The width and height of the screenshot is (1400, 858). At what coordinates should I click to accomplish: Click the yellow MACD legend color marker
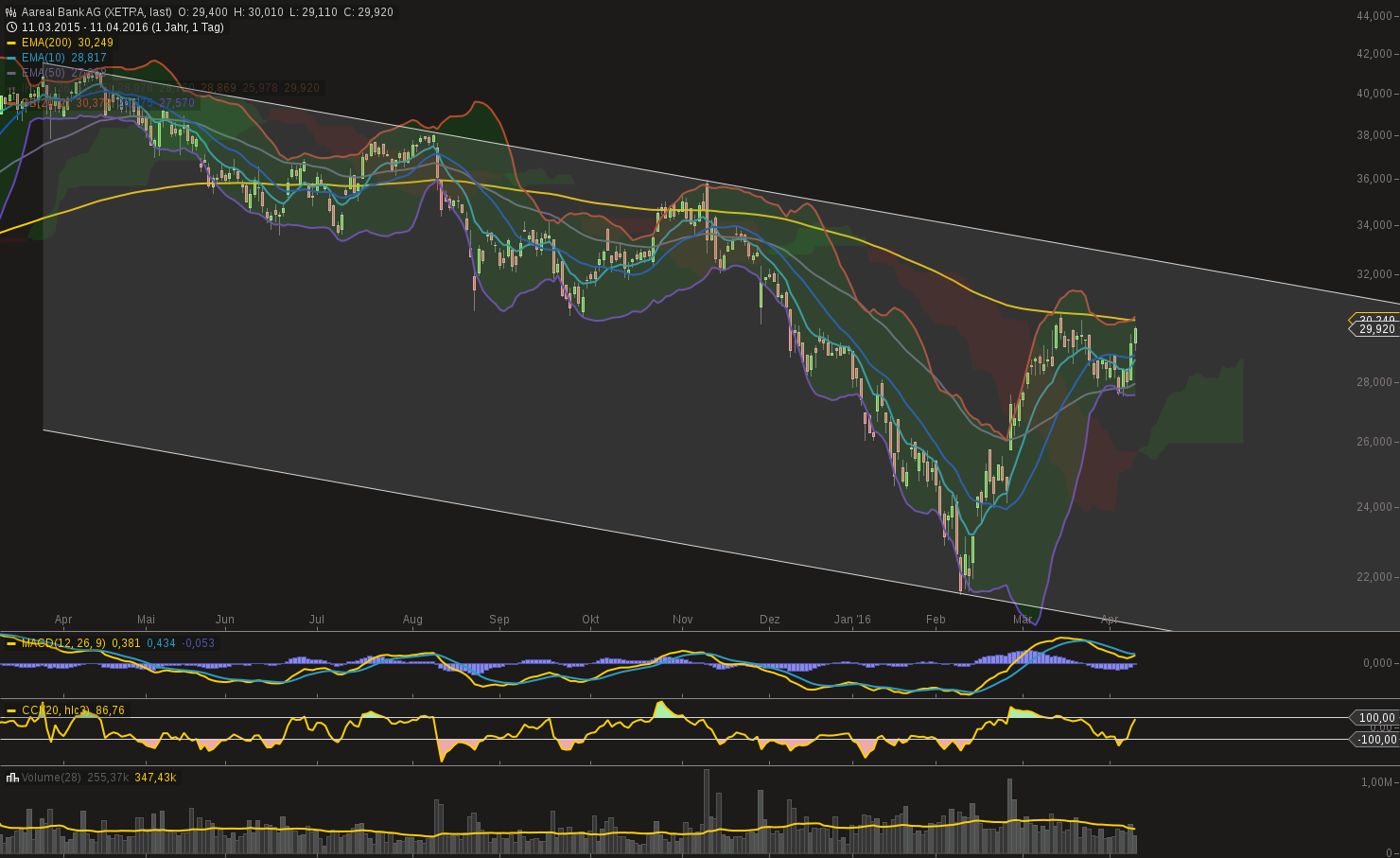tap(11, 643)
